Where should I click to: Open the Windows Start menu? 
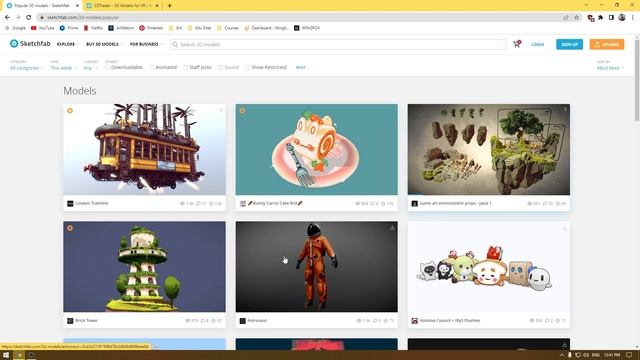click(x=6, y=355)
